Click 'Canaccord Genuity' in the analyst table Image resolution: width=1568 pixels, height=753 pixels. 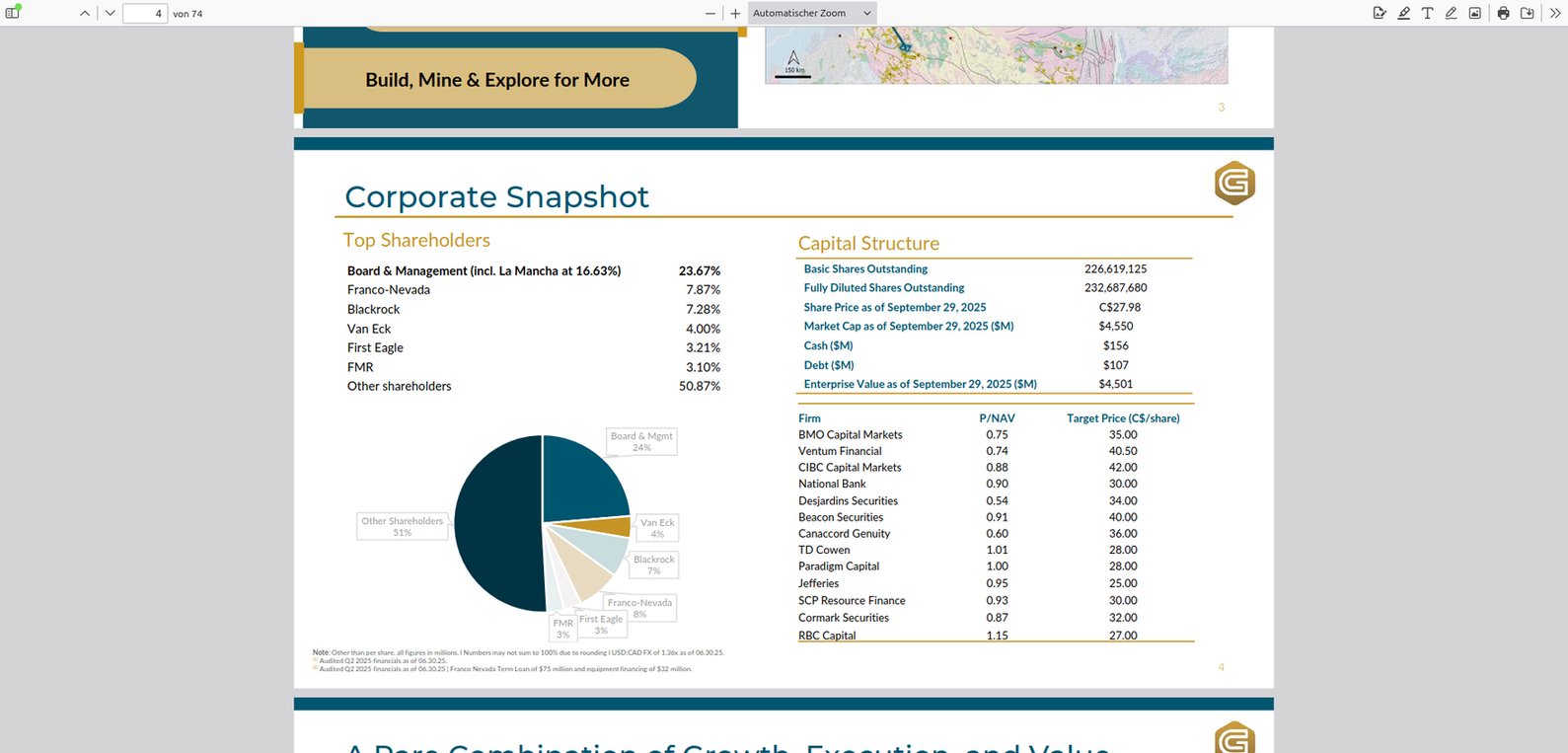point(844,534)
